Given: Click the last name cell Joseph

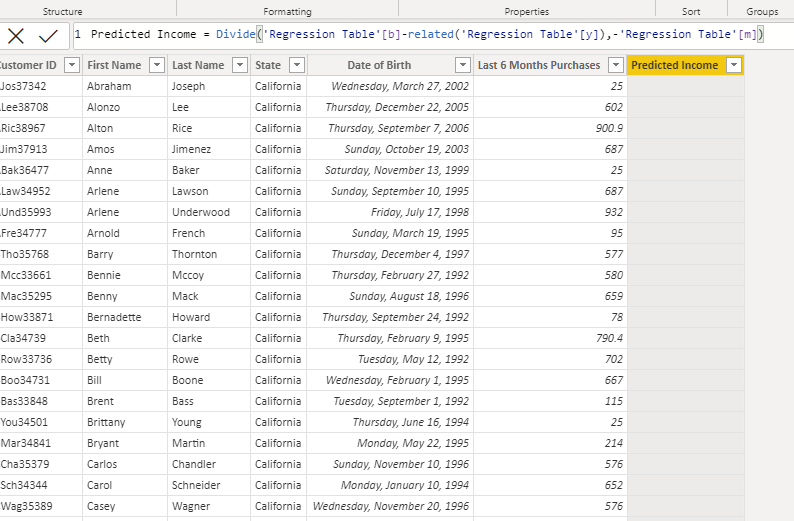Looking at the screenshot, I should (x=188, y=86).
